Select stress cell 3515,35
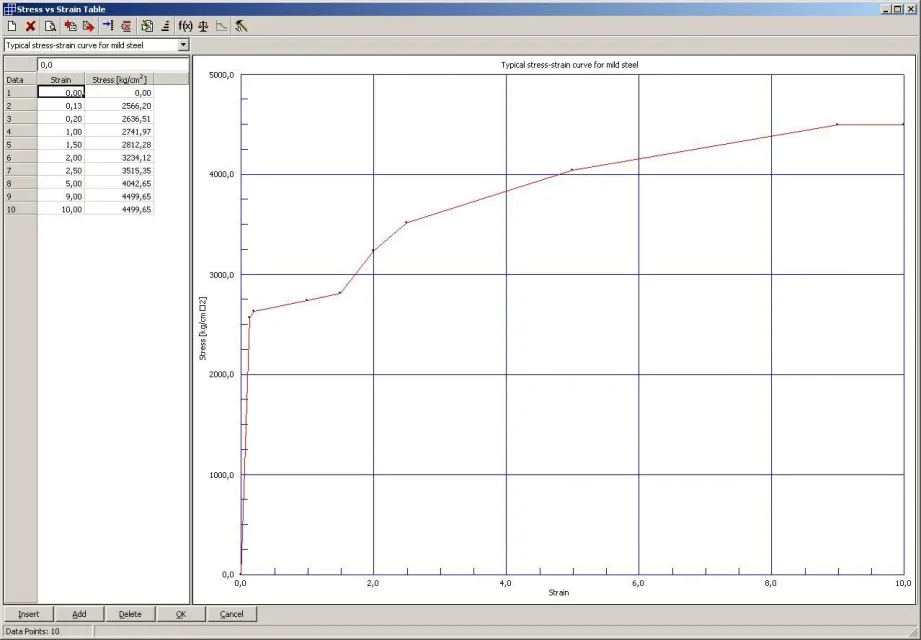The width and height of the screenshot is (921, 640). coord(119,170)
